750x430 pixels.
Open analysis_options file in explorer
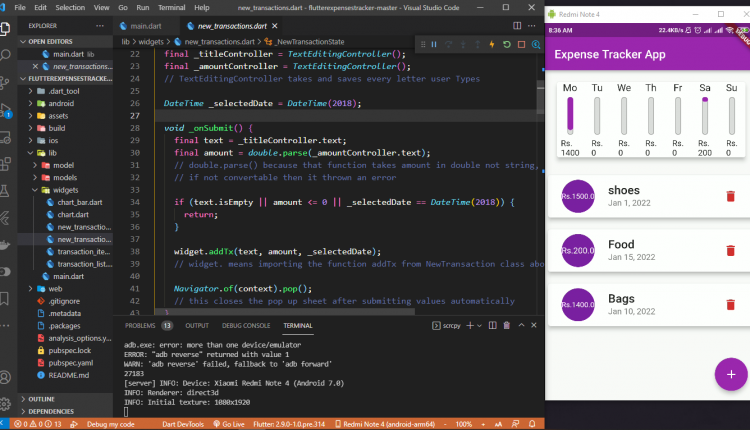(79, 338)
